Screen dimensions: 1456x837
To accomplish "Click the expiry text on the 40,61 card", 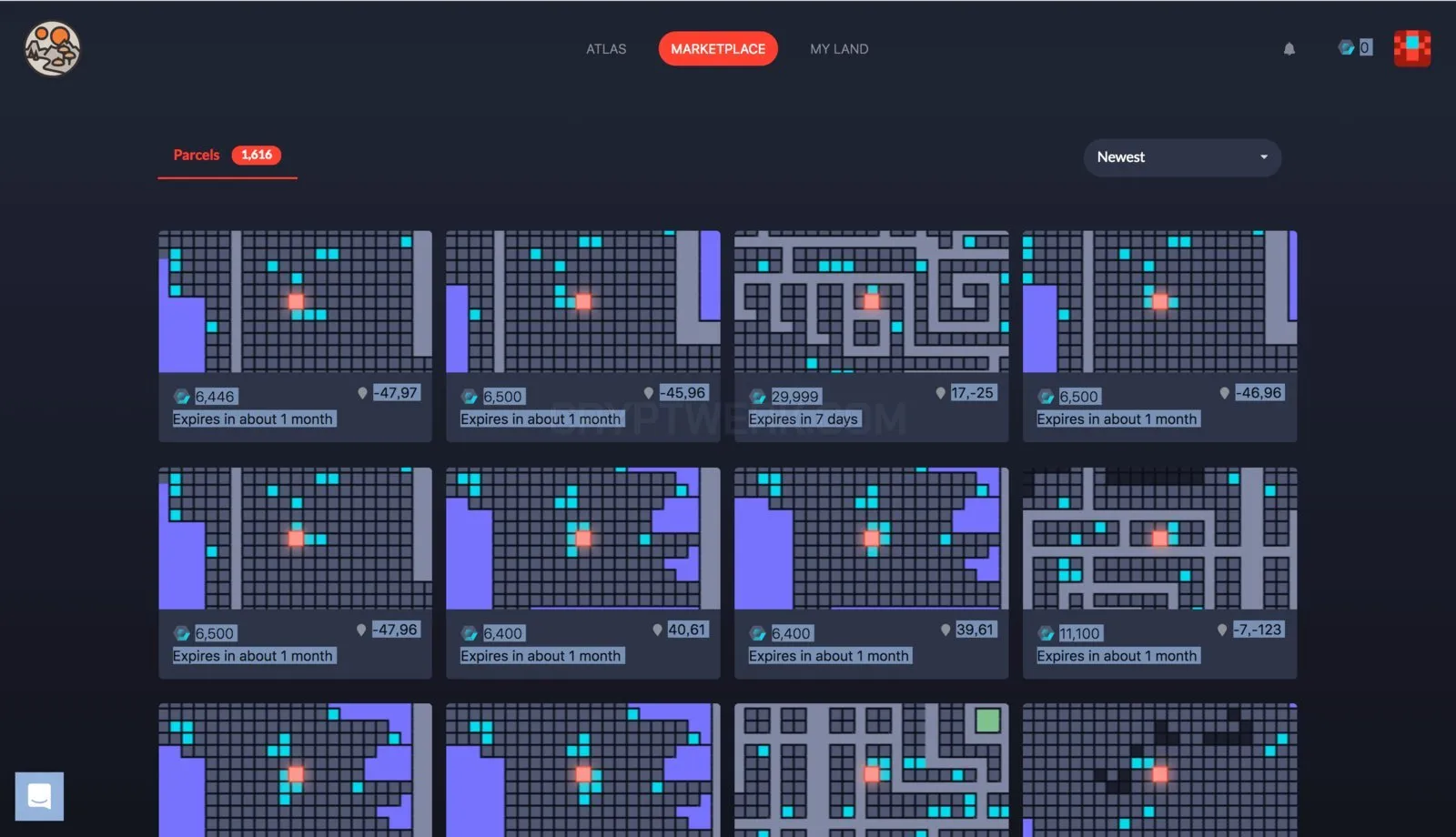I will (541, 656).
